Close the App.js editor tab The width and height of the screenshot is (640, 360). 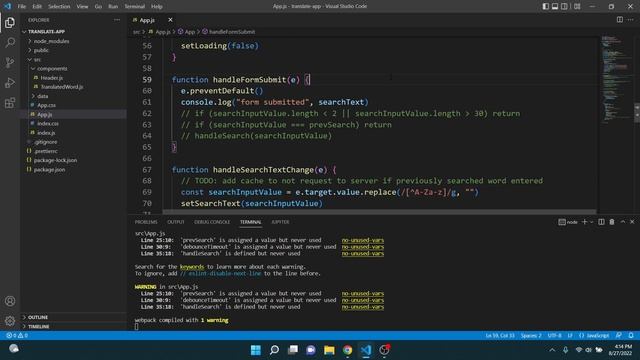170,20
